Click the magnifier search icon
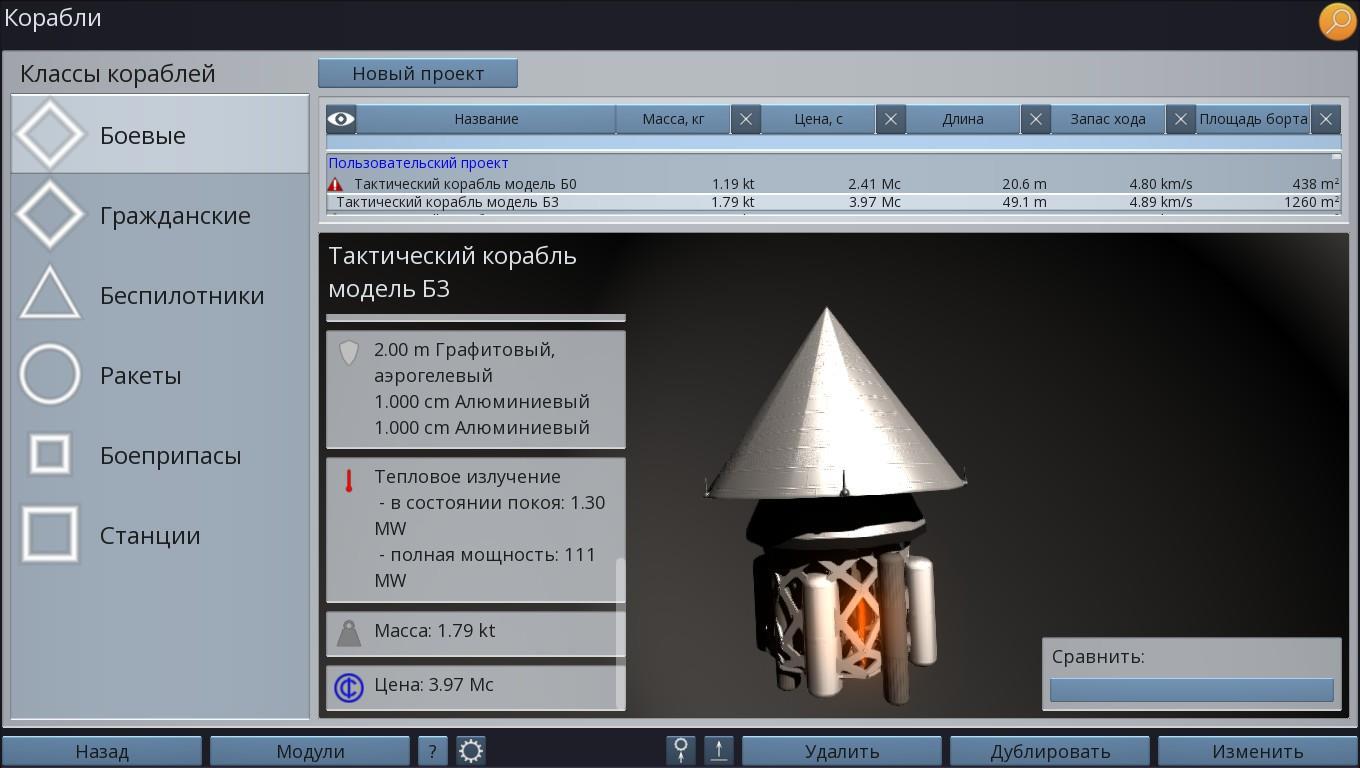Viewport: 1360px width, 768px height. 1337,21
